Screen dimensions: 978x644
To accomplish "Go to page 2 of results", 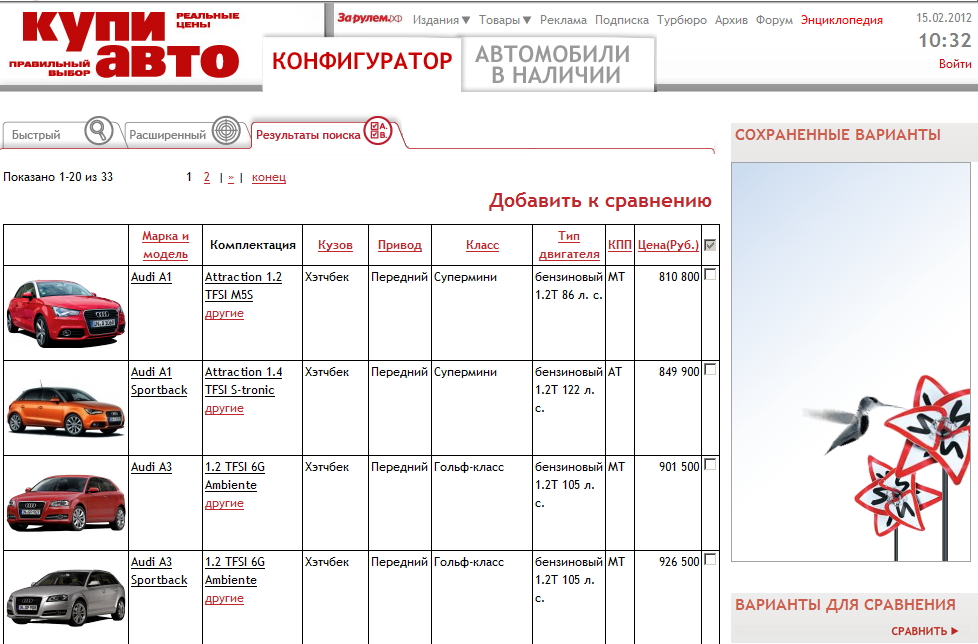I will tap(207, 177).
